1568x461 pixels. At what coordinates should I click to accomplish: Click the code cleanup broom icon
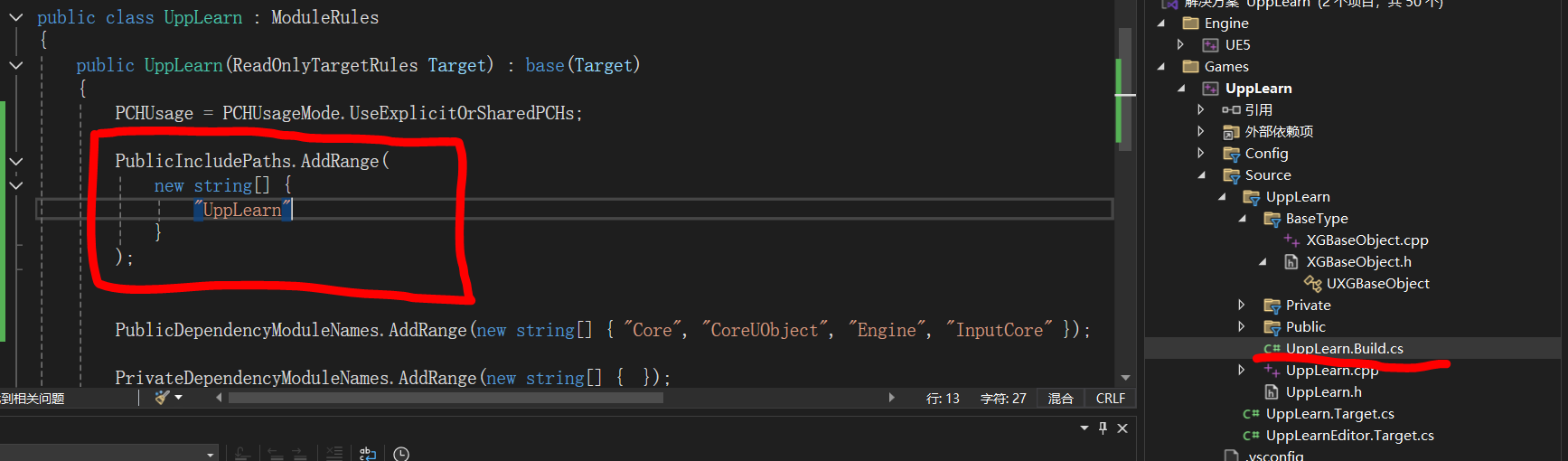(x=162, y=398)
